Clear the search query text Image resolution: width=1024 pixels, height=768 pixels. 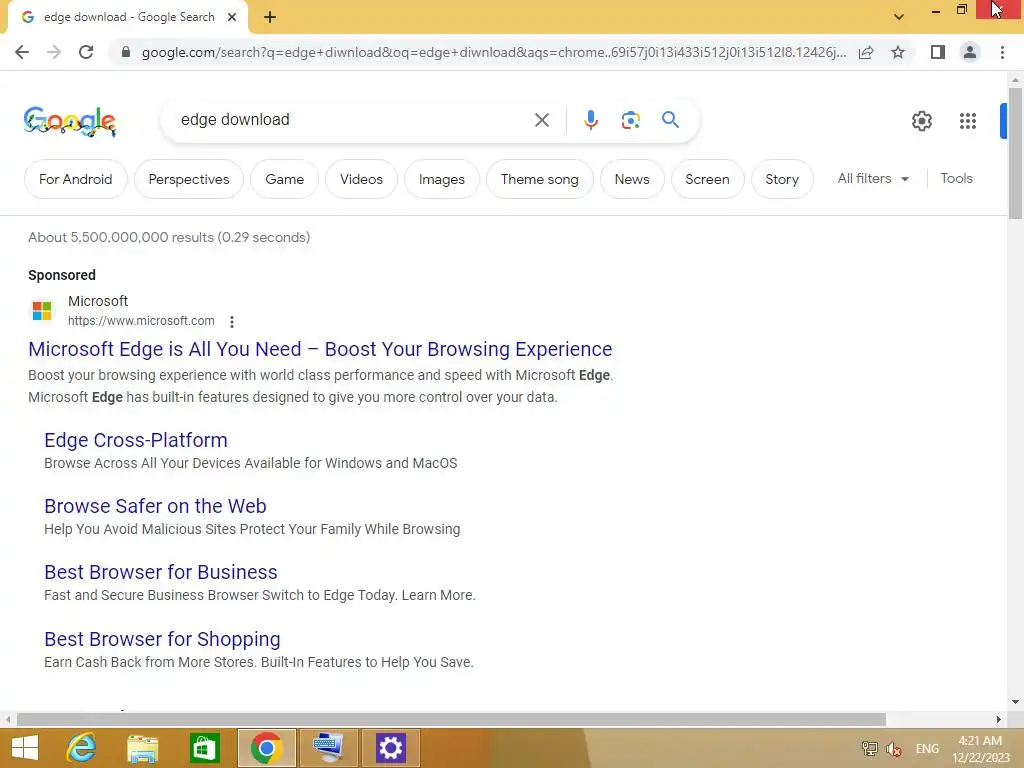point(541,120)
